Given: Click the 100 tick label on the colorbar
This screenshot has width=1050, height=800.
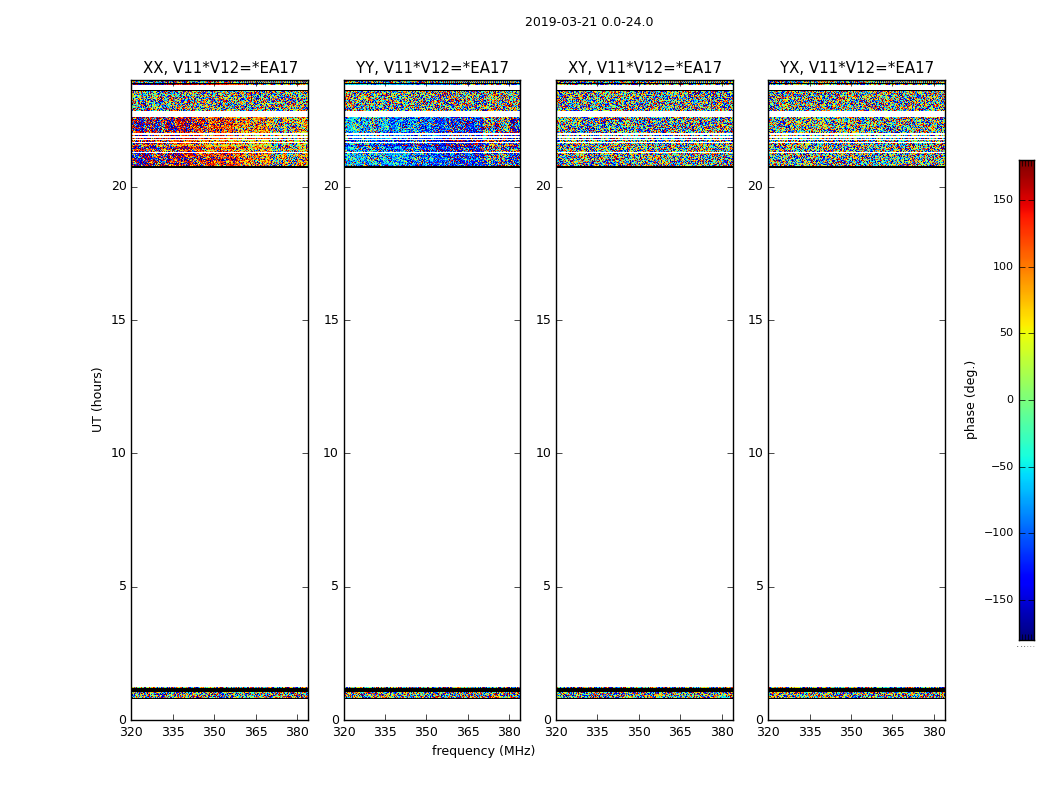Looking at the screenshot, I should coord(1003,266).
